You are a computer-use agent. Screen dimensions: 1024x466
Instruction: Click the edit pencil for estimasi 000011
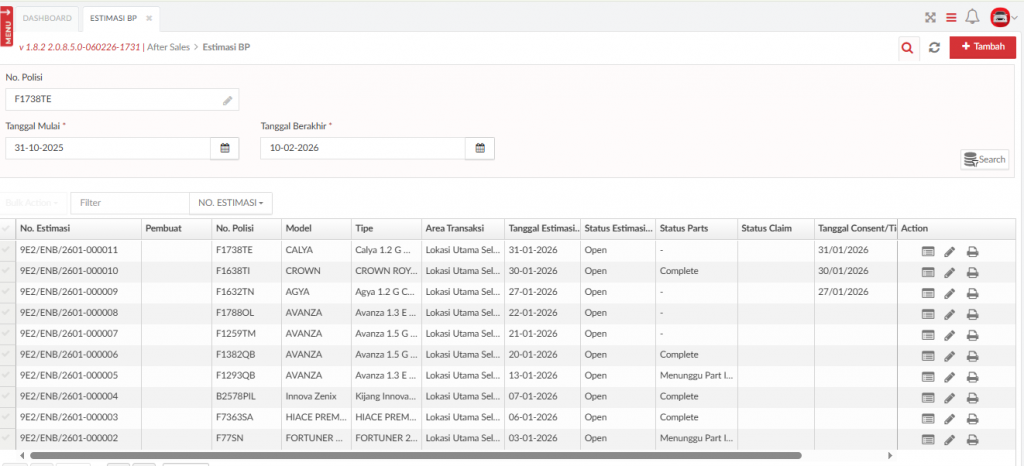[x=950, y=251]
